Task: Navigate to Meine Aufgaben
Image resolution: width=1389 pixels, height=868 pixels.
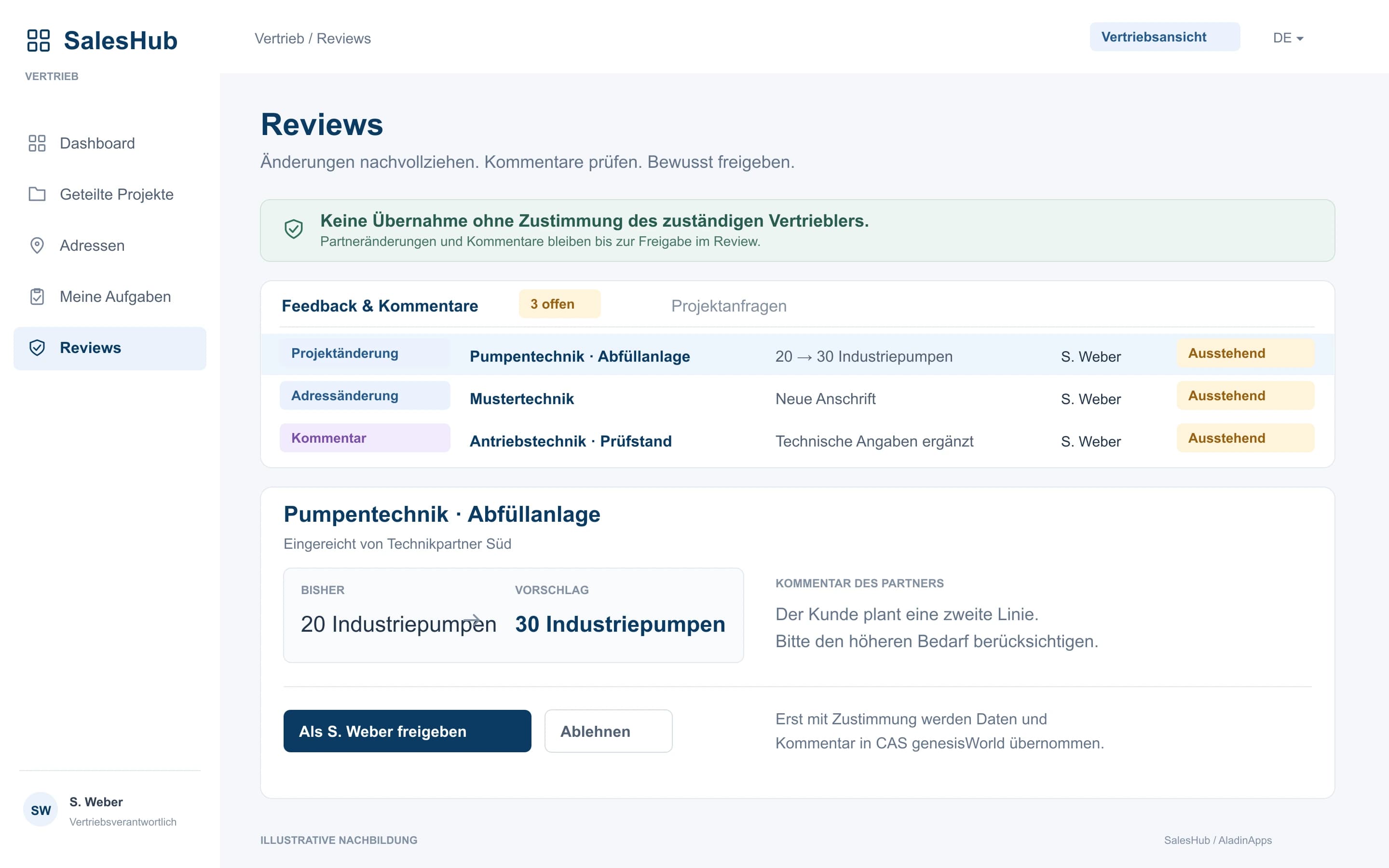Action: pyautogui.click(x=109, y=296)
